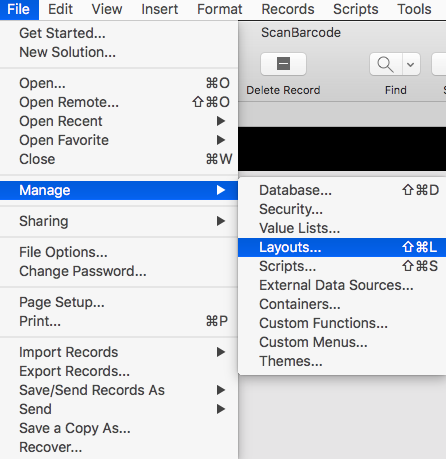Select File Options... menu item
This screenshot has width=446, height=459.
[x=119, y=252]
